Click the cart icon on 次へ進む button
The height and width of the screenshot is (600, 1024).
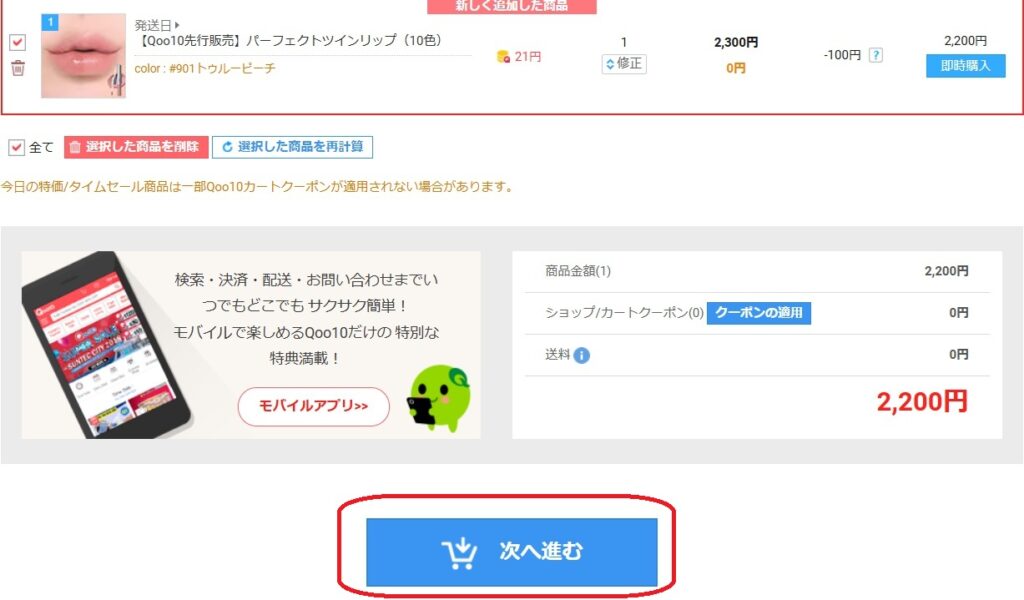[460, 552]
